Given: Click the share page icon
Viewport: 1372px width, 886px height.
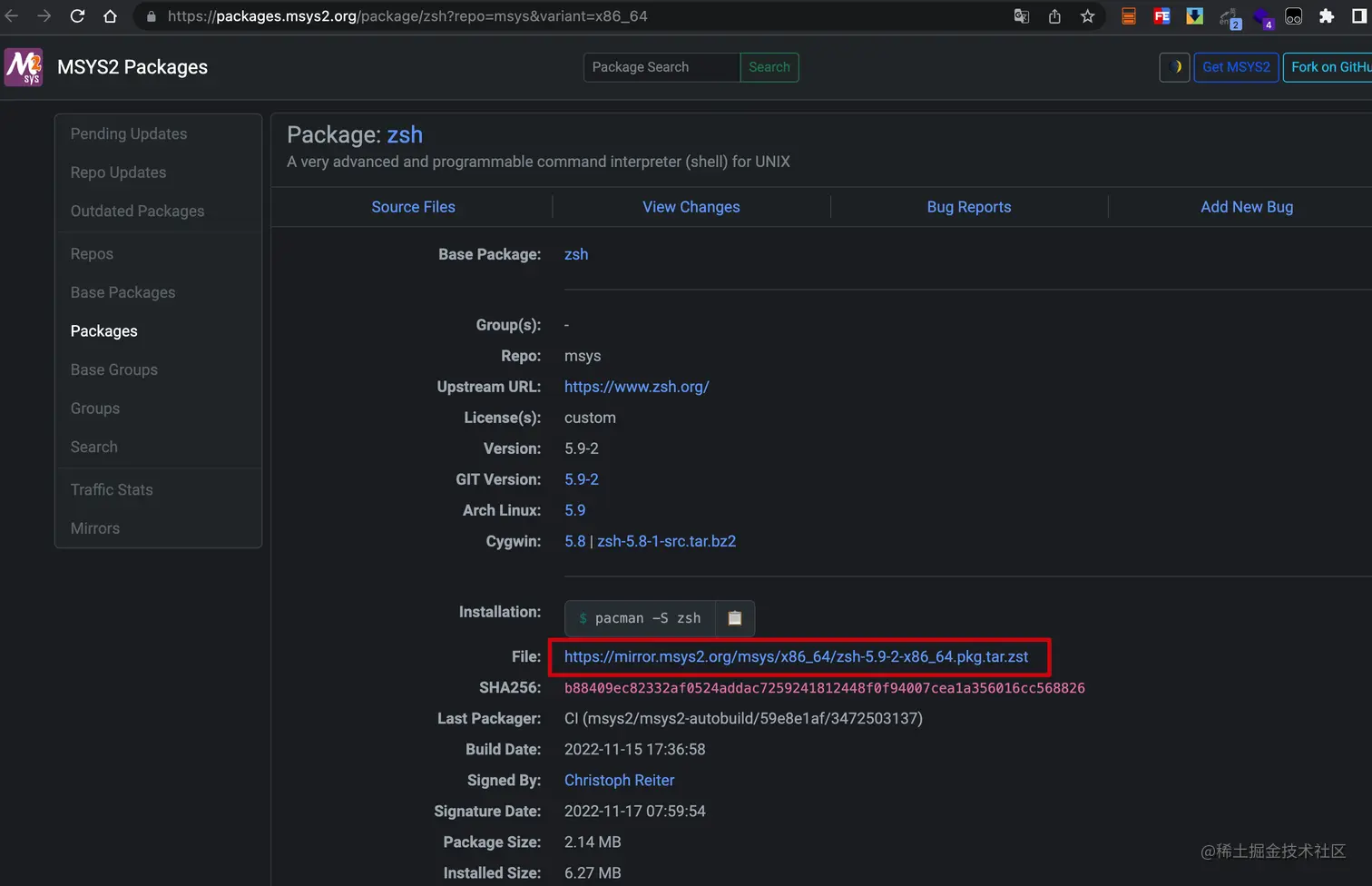Looking at the screenshot, I should pos(1054,16).
